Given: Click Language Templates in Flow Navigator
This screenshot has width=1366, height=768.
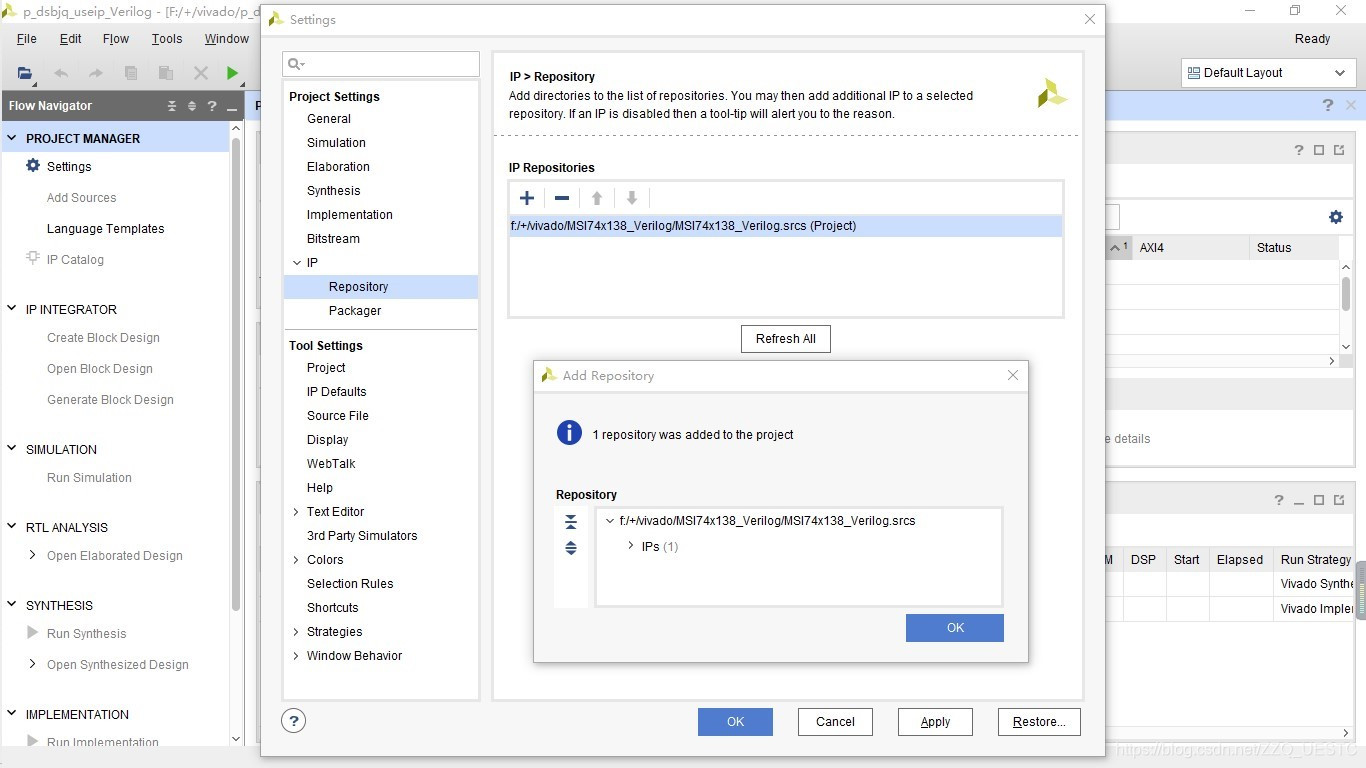Looking at the screenshot, I should pos(106,229).
